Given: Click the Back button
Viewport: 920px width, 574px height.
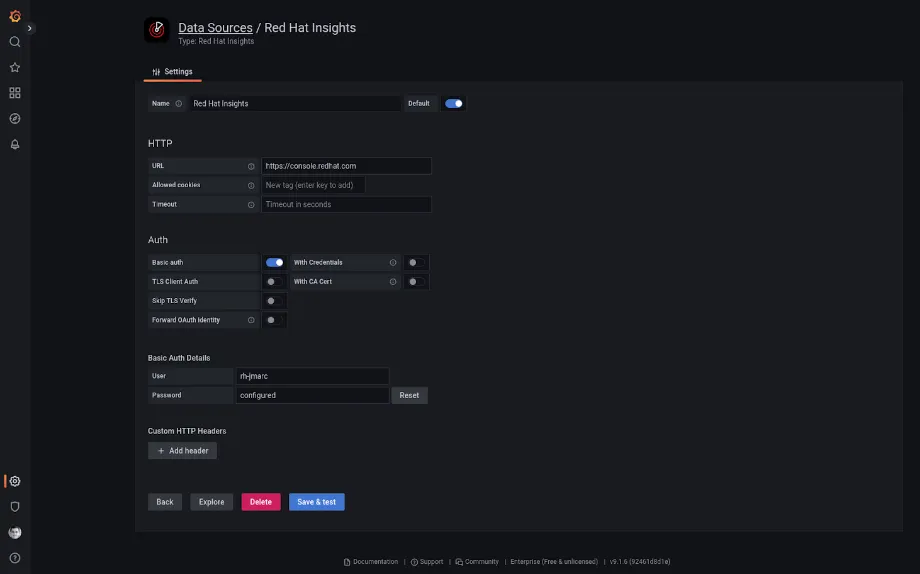Looking at the screenshot, I should click(165, 502).
